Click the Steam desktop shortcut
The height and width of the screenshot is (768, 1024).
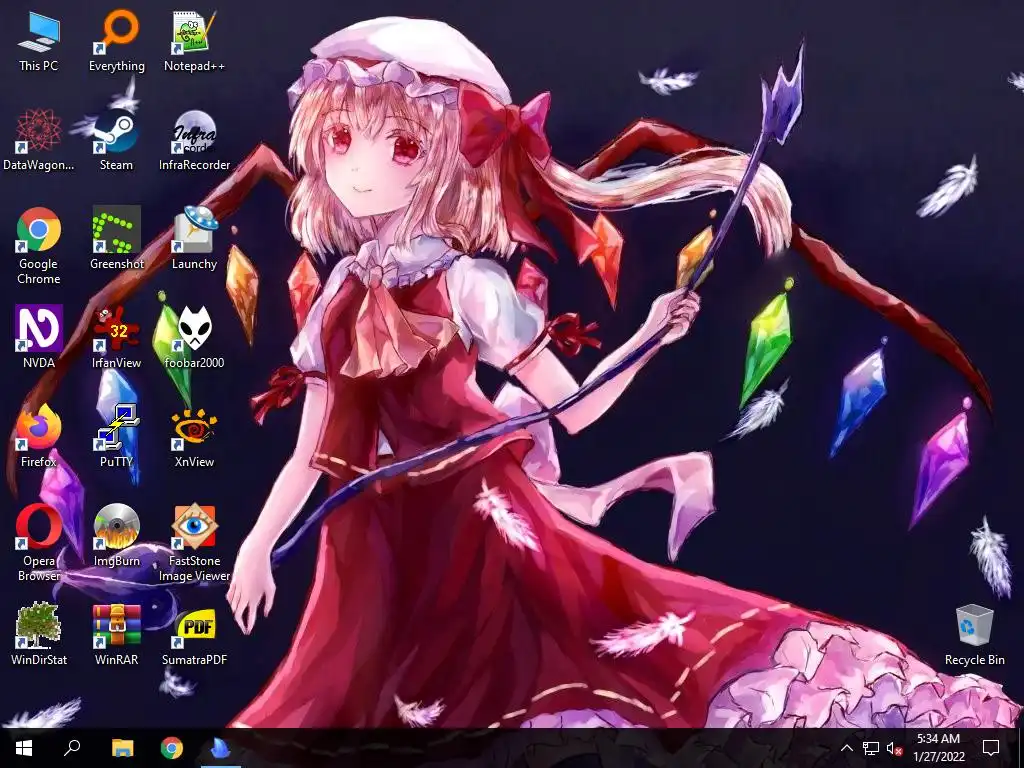(116, 140)
